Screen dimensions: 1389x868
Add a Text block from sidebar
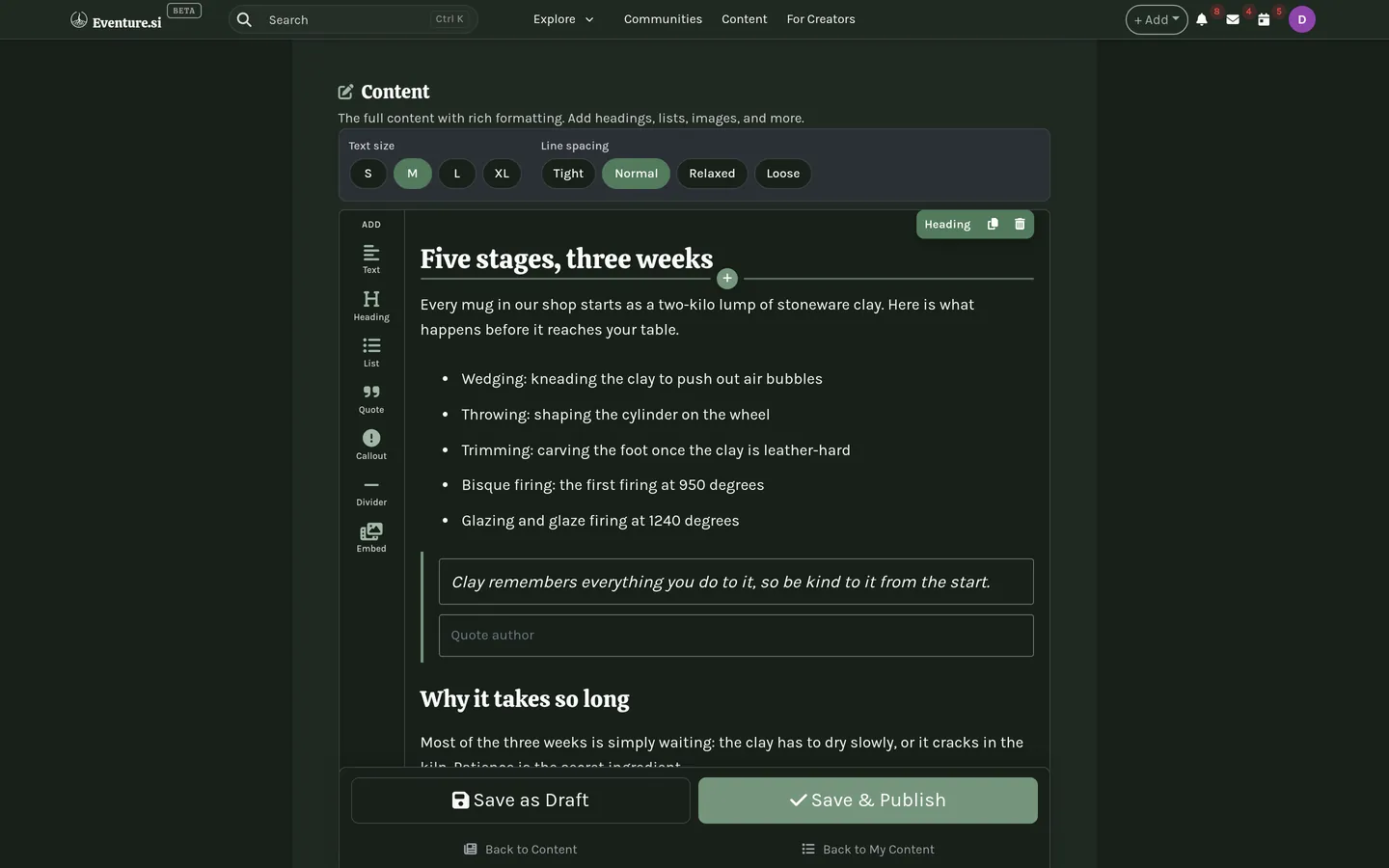click(371, 258)
